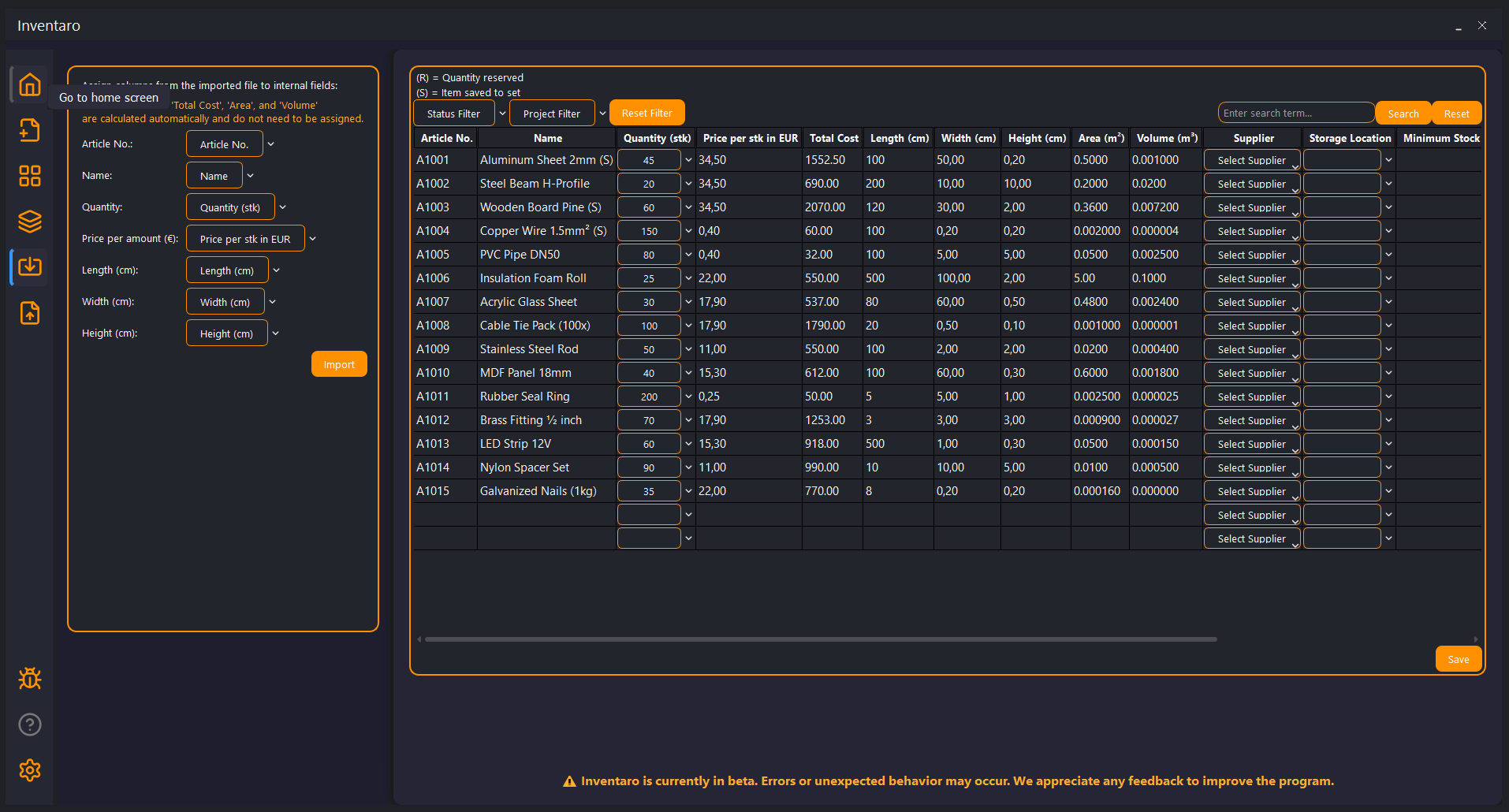
Task: Open the add new article icon
Action: click(30, 130)
